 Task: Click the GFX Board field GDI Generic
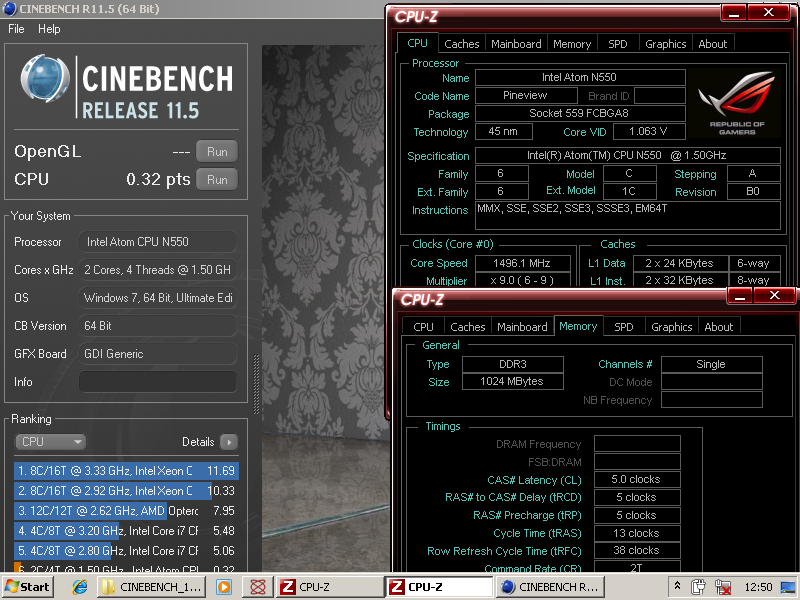coord(158,354)
